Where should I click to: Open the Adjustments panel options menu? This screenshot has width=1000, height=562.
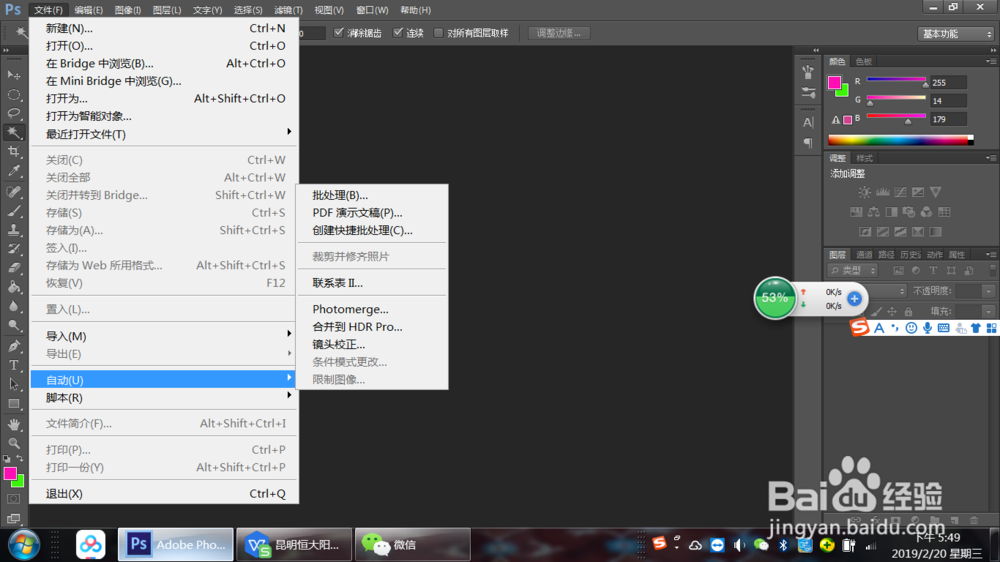pyautogui.click(x=990, y=158)
